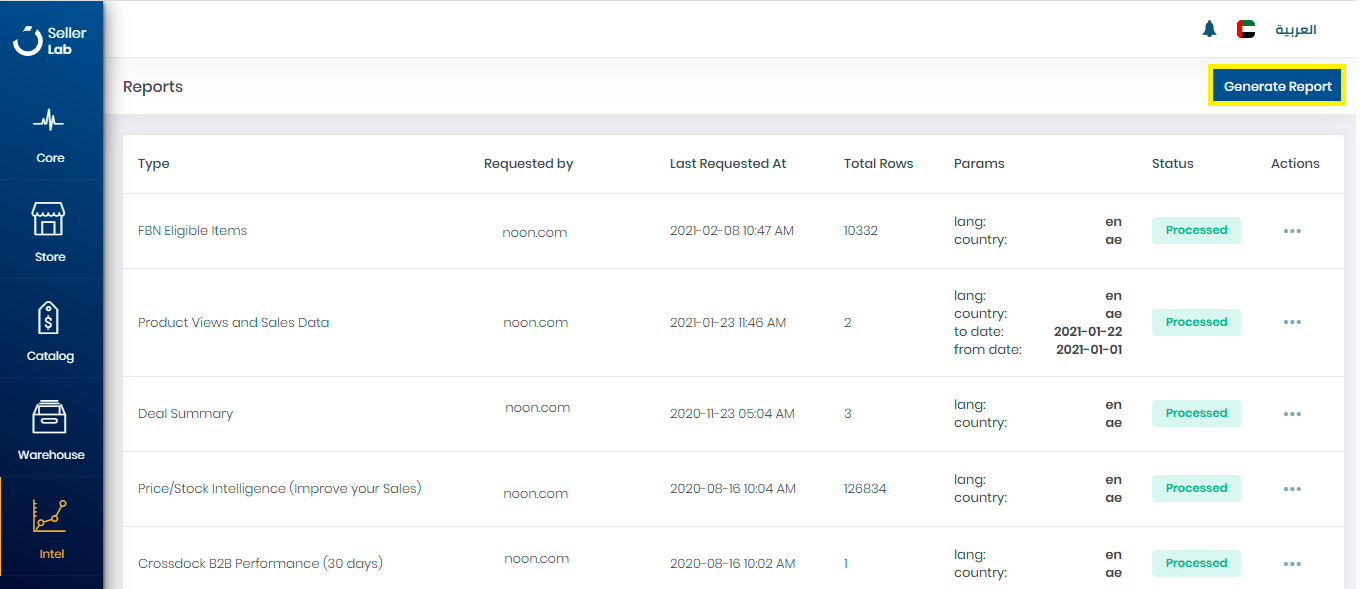Click the Generate Report button

coord(1277,86)
